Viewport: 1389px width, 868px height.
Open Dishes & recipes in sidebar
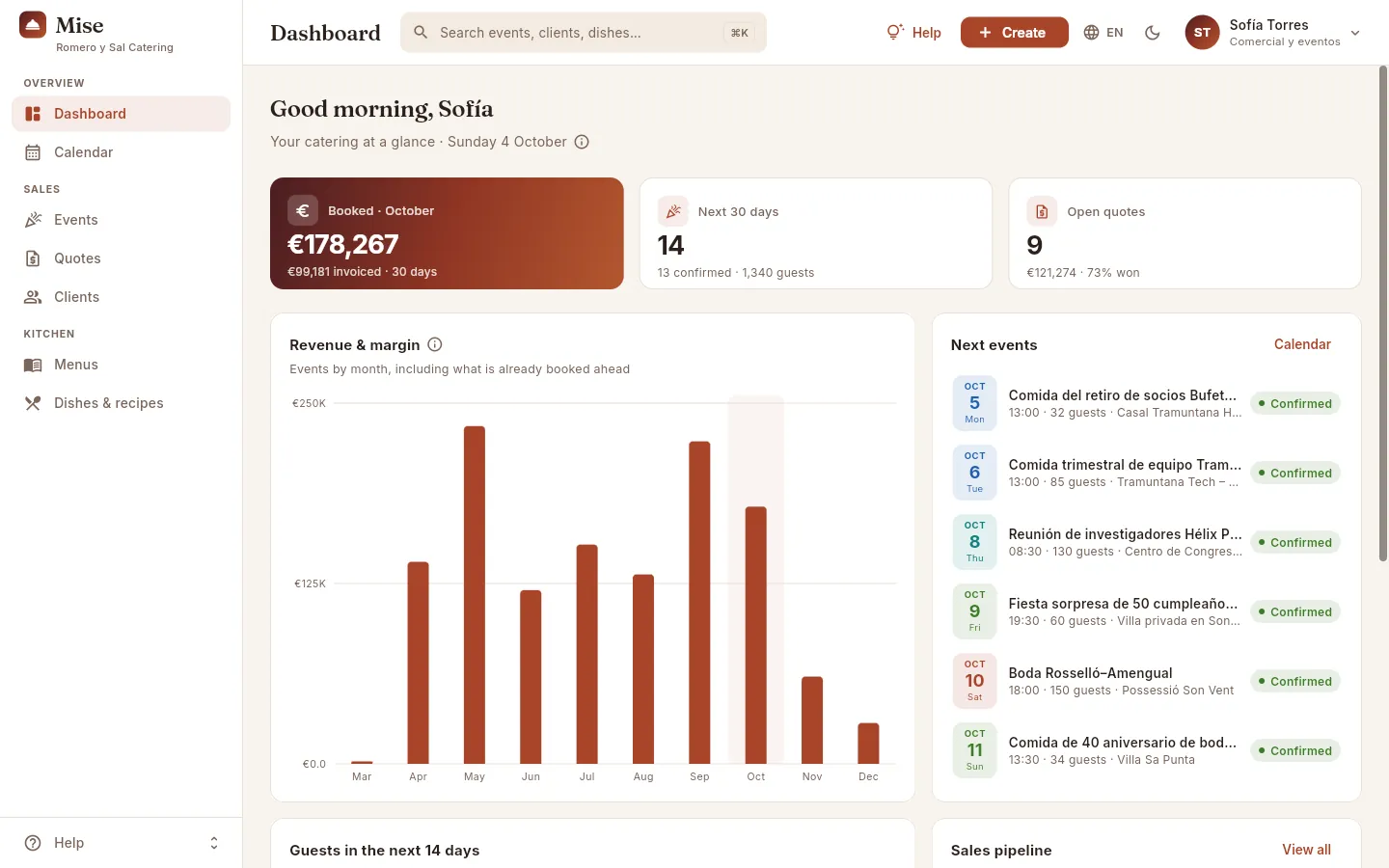121,403
